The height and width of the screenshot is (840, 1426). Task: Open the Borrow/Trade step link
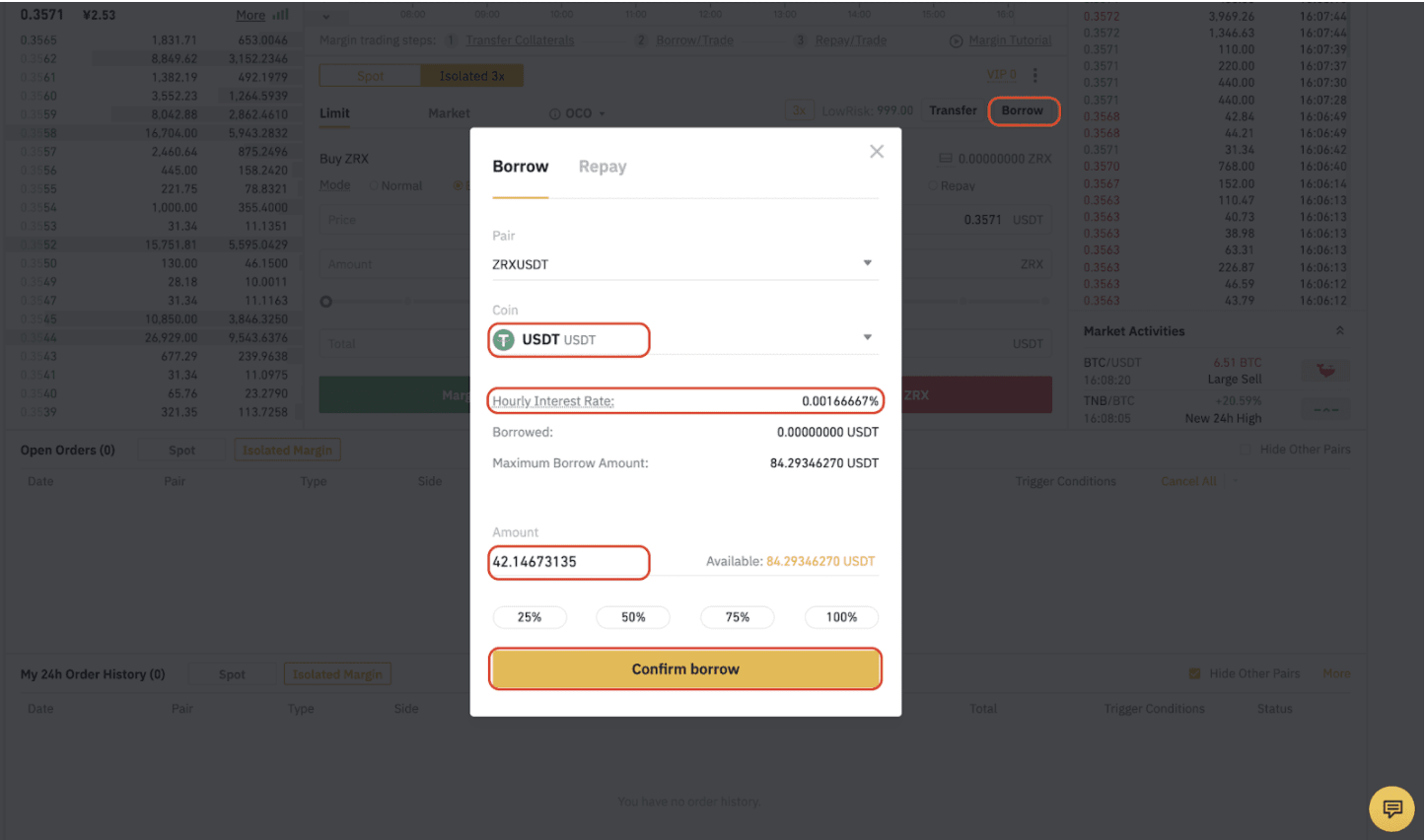point(694,40)
